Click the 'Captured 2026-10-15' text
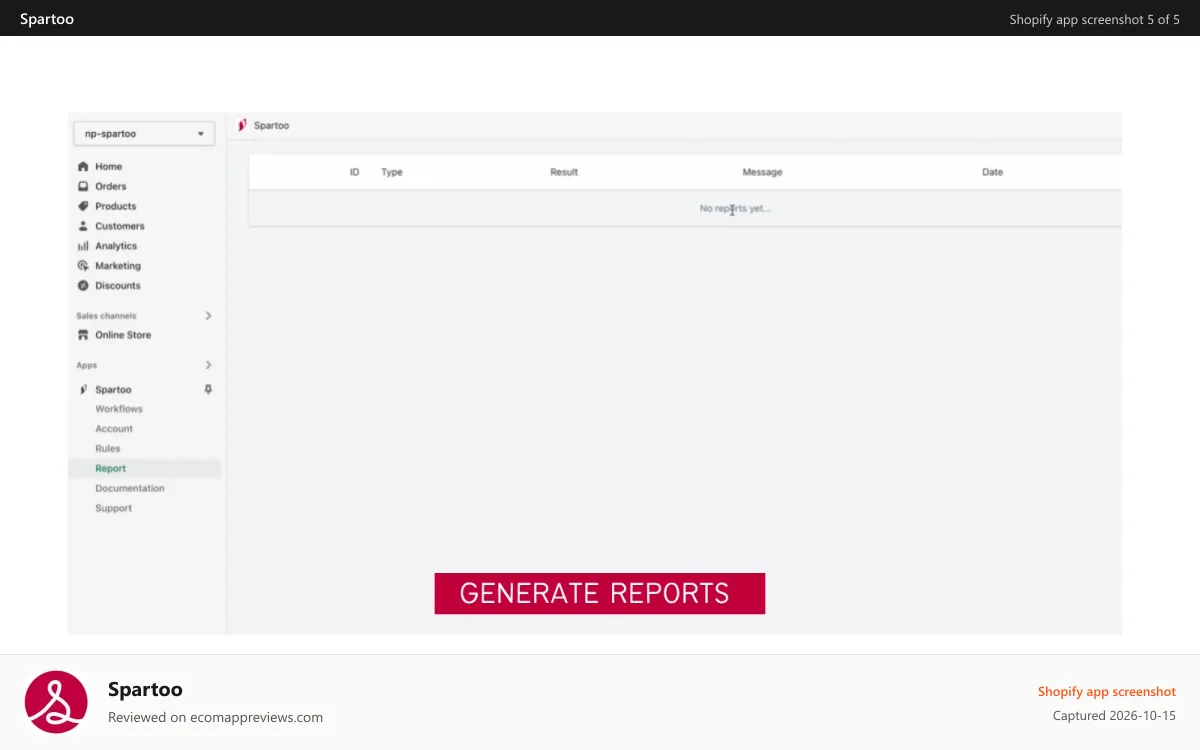The image size is (1200, 750). [x=1114, y=716]
